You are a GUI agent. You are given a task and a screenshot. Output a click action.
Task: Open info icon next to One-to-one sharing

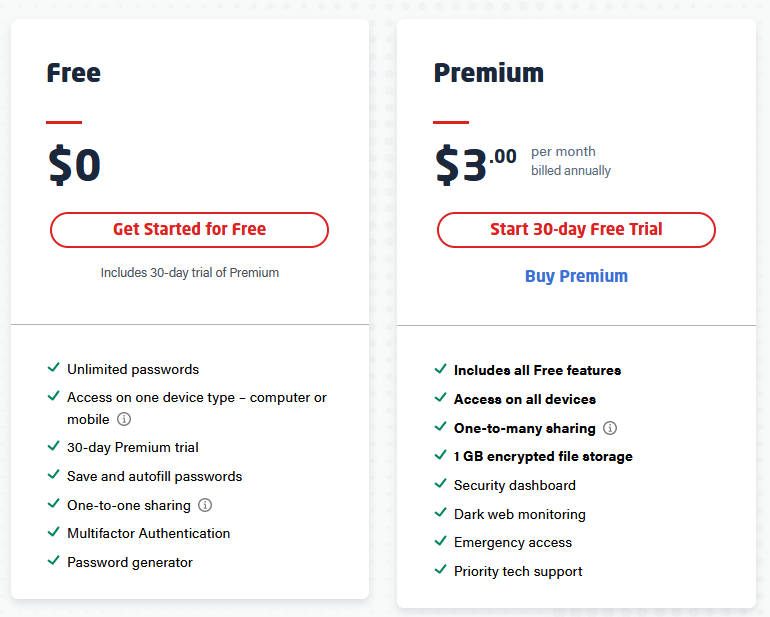[205, 505]
